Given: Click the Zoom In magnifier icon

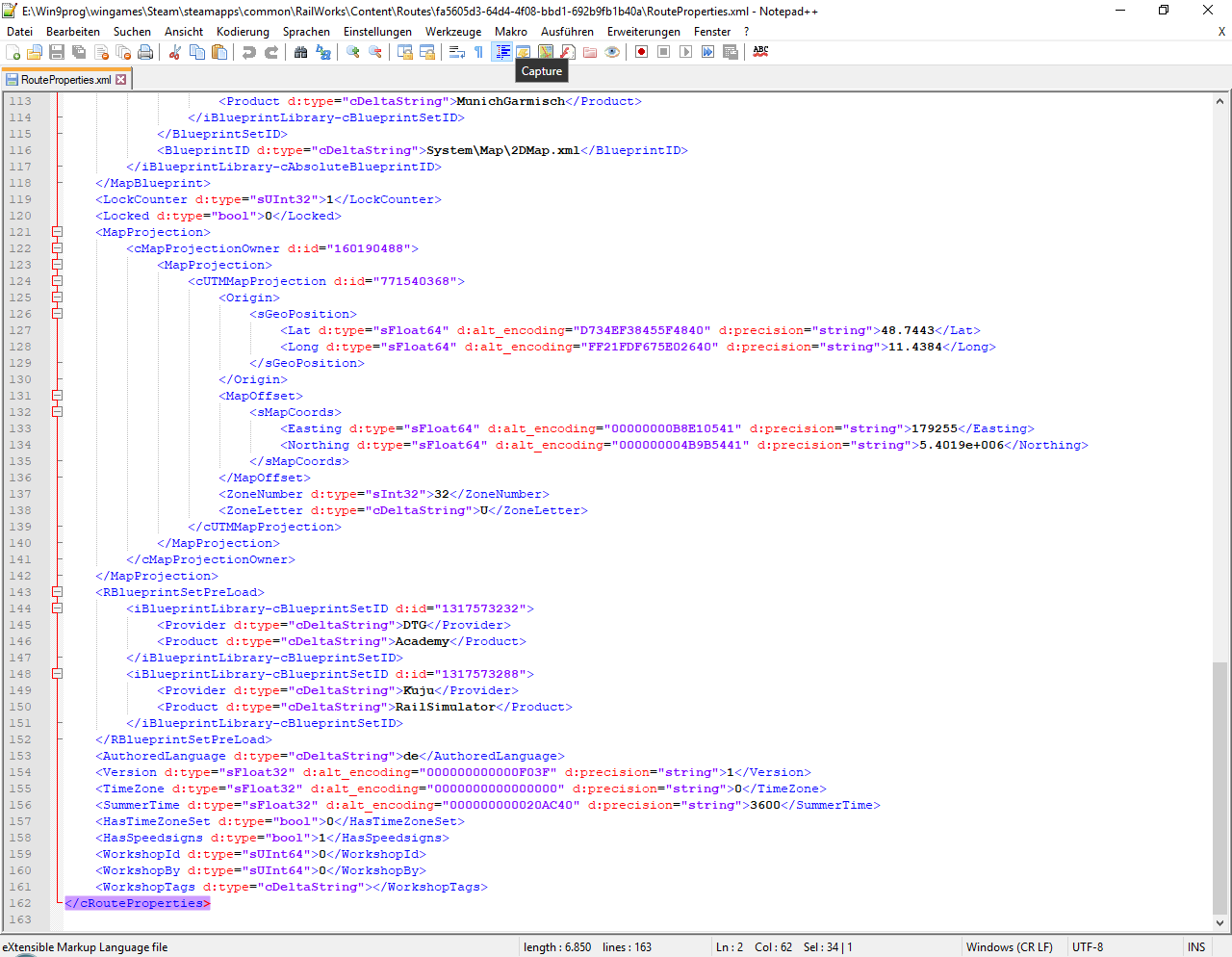Looking at the screenshot, I should (353, 52).
